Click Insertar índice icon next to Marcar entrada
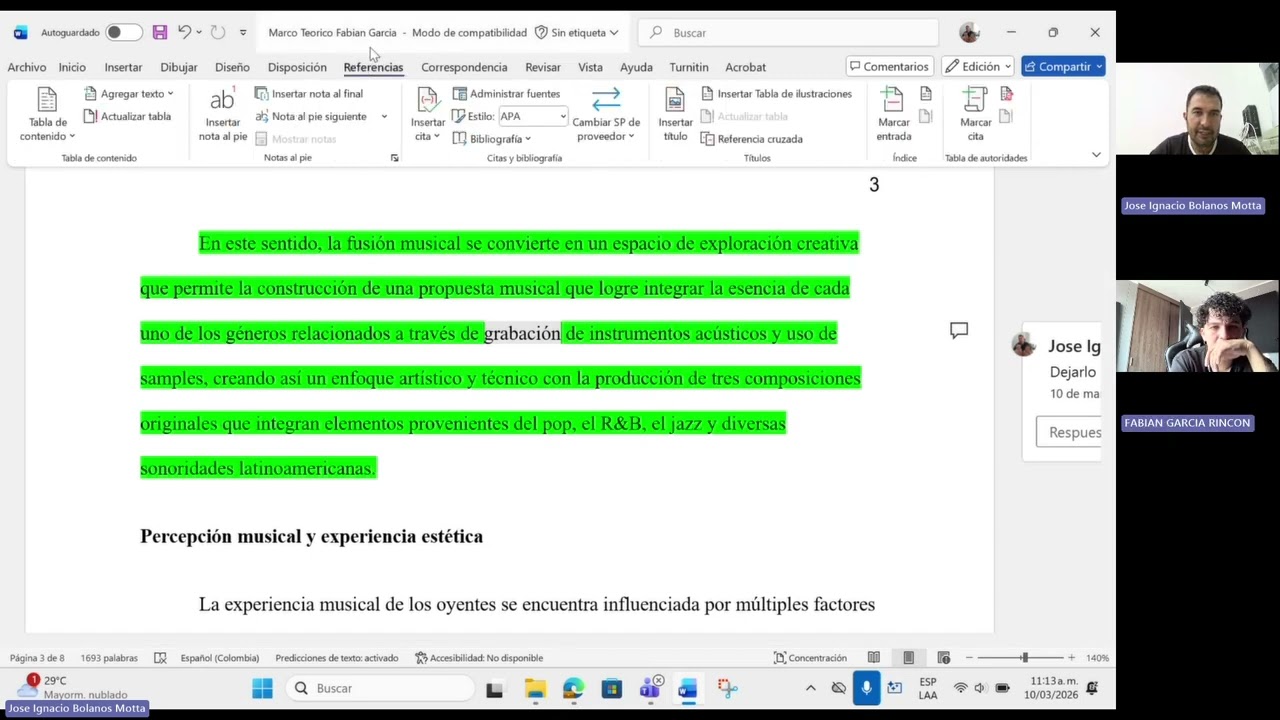The height and width of the screenshot is (720, 1280). [x=926, y=94]
